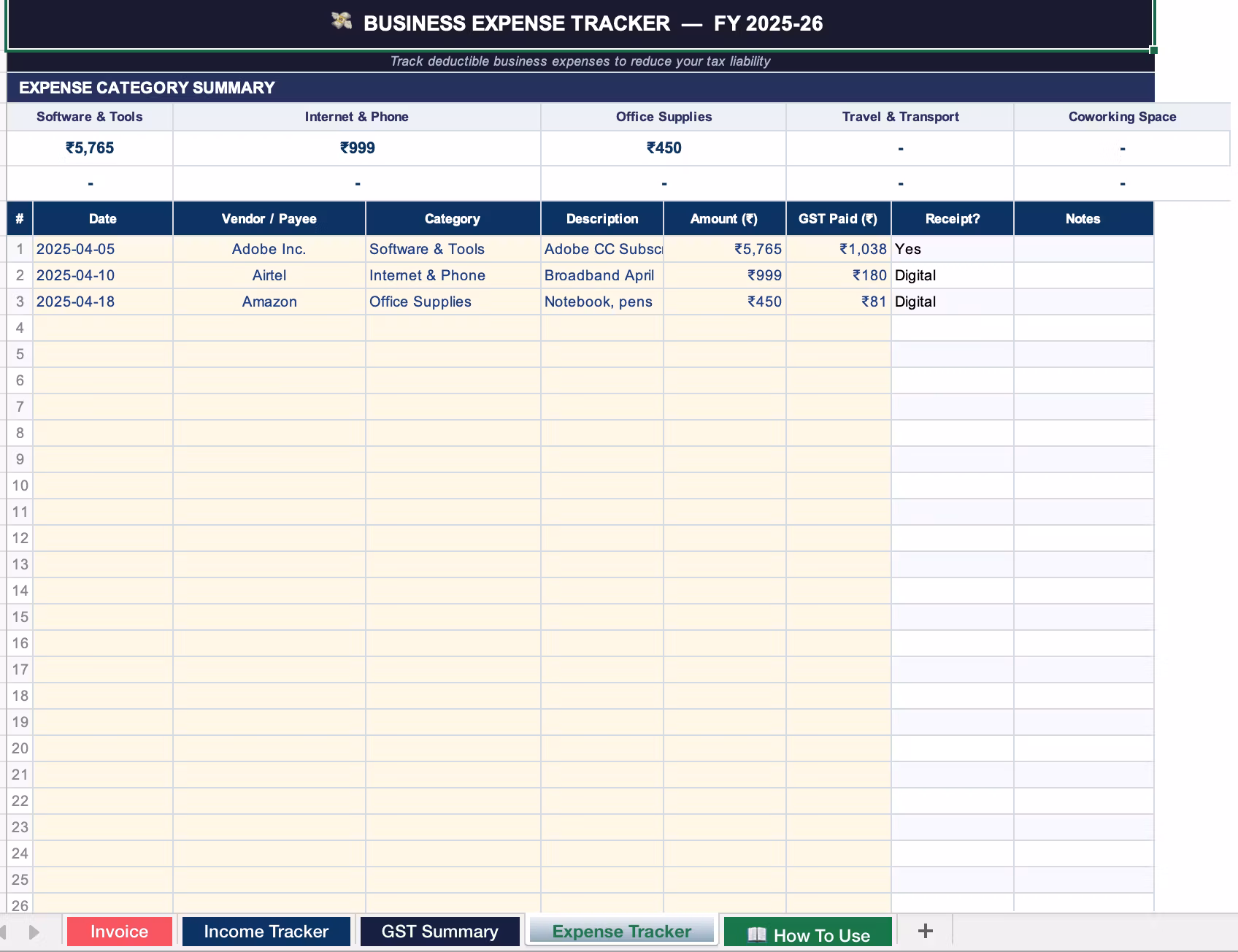Click the empty Notes cell for Adobe row

1084,249
